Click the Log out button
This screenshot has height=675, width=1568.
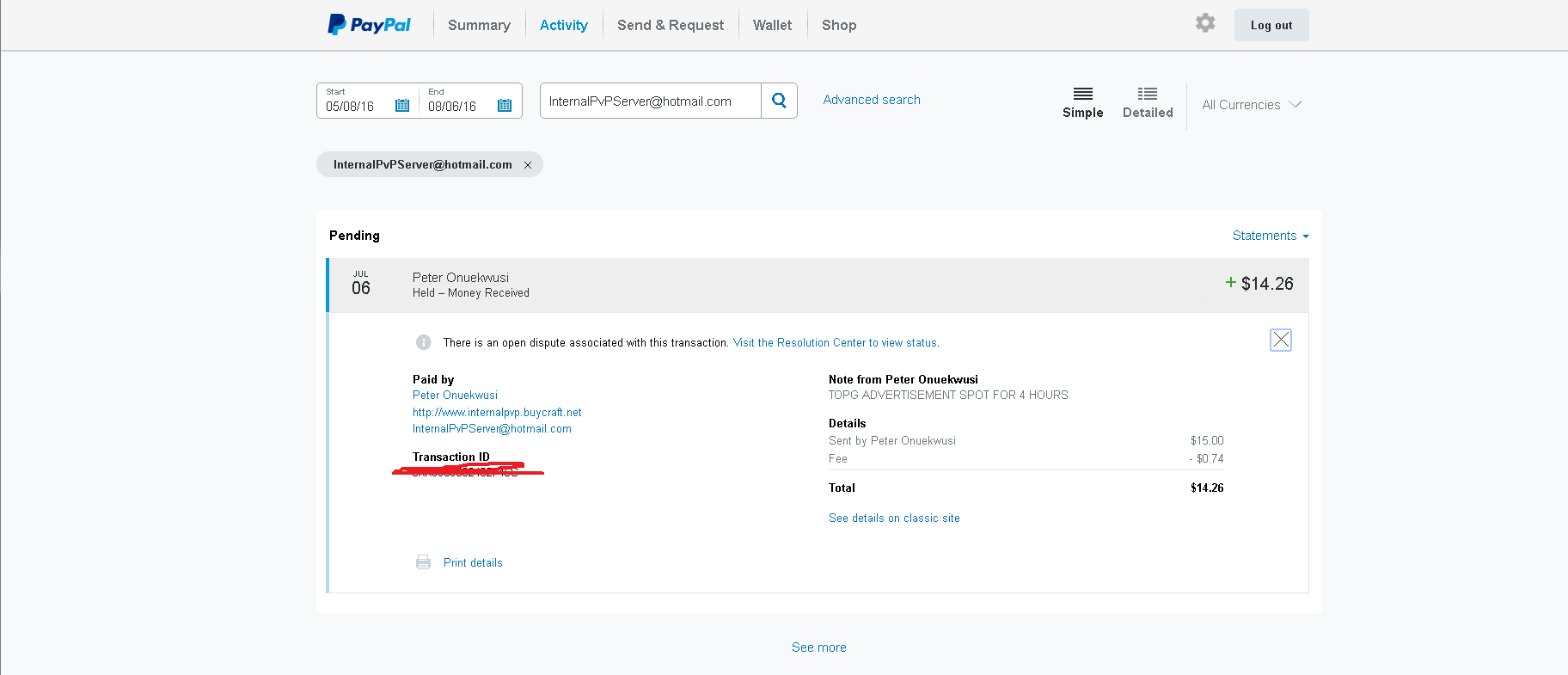(1271, 25)
